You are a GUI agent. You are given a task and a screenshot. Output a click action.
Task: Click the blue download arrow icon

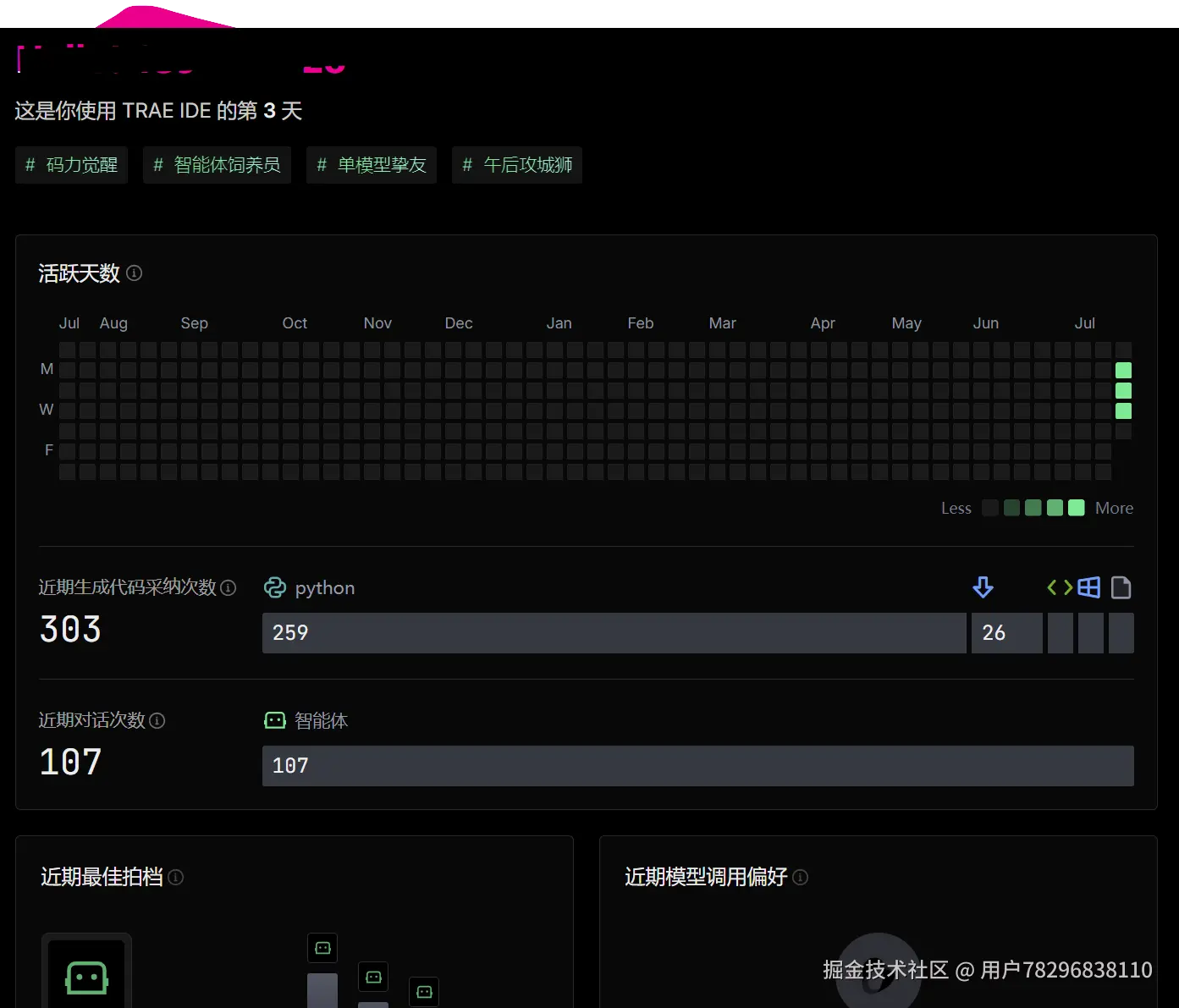coord(983,587)
